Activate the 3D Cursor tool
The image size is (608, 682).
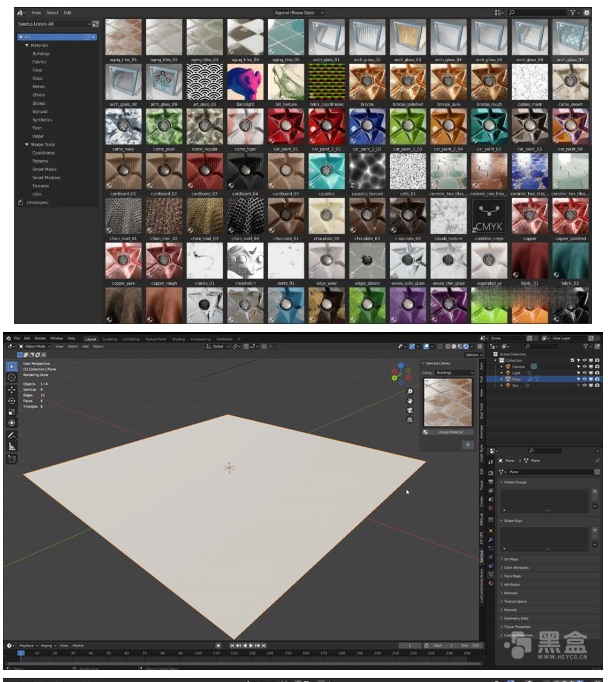12,378
